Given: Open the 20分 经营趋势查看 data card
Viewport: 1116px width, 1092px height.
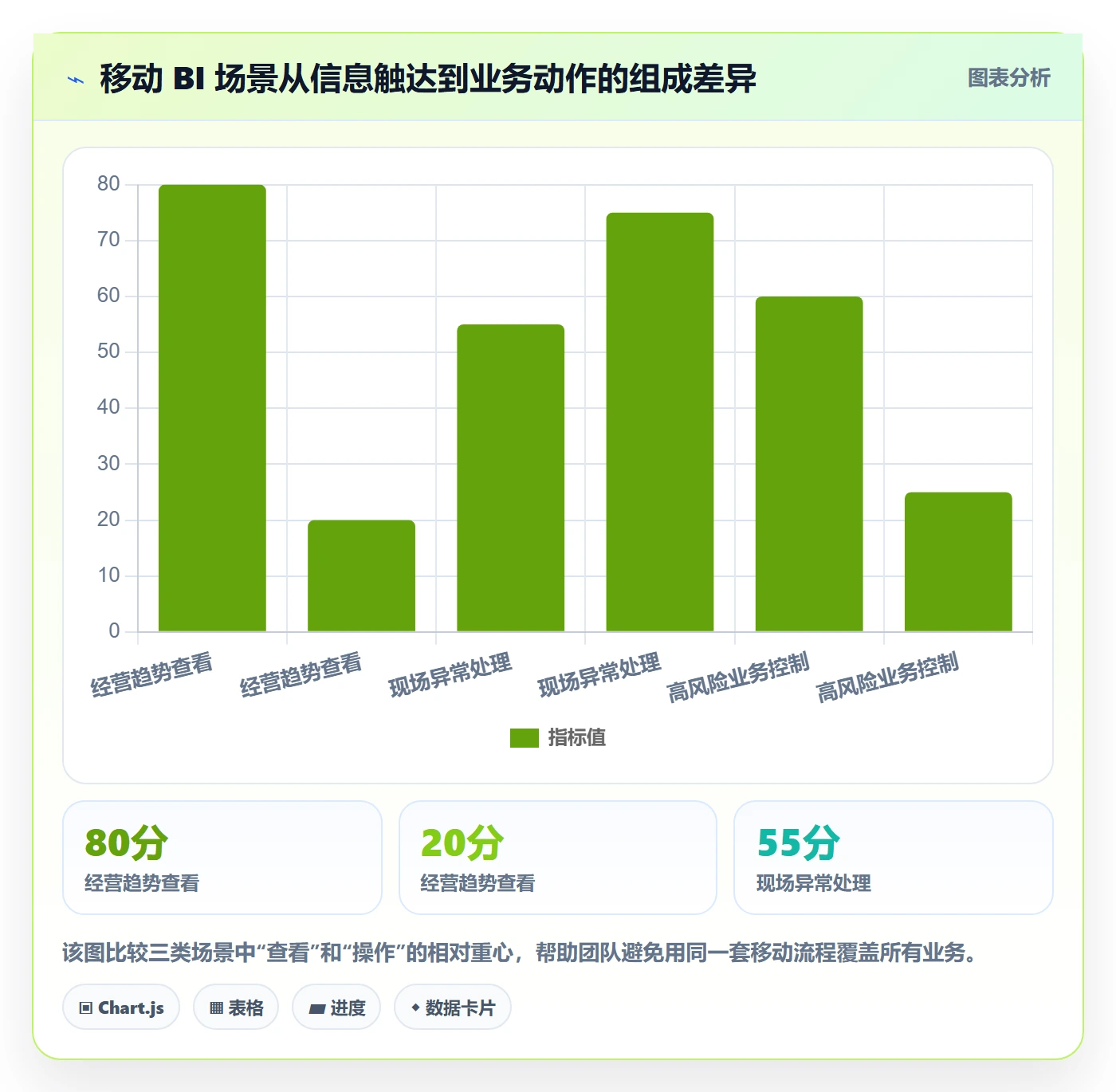Looking at the screenshot, I should 558,858.
